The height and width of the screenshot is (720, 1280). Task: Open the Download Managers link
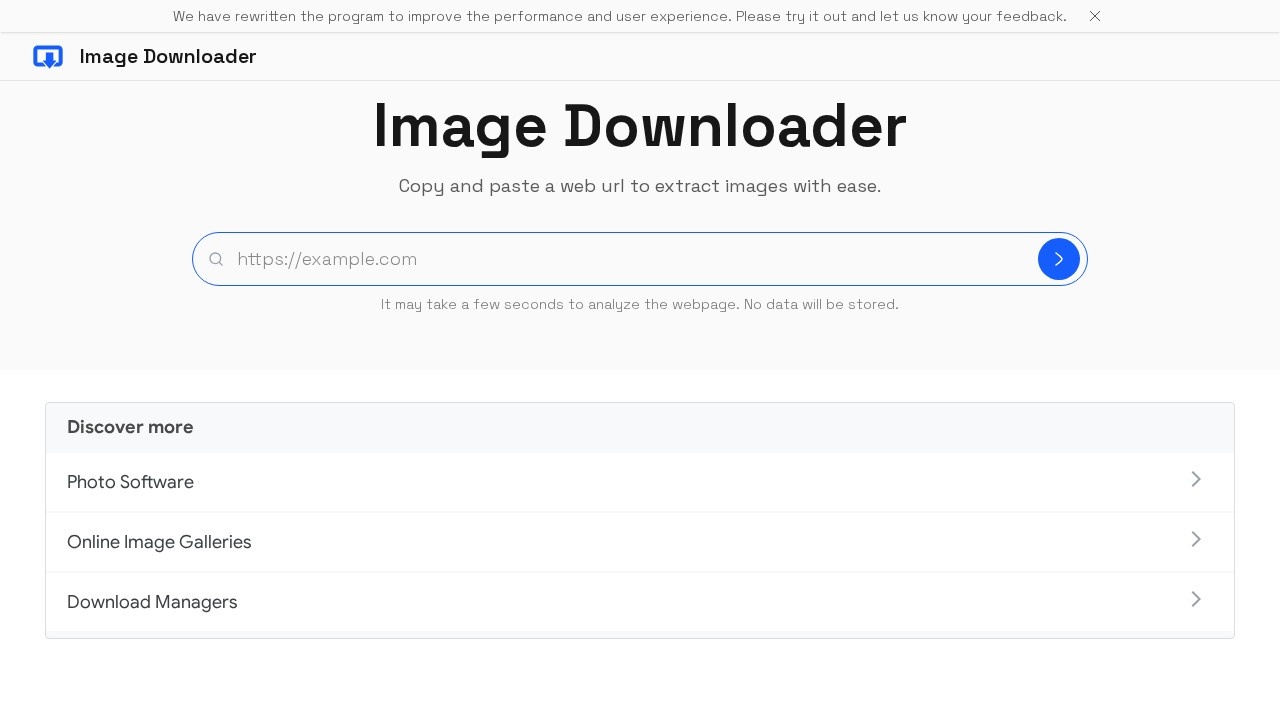[x=152, y=602]
